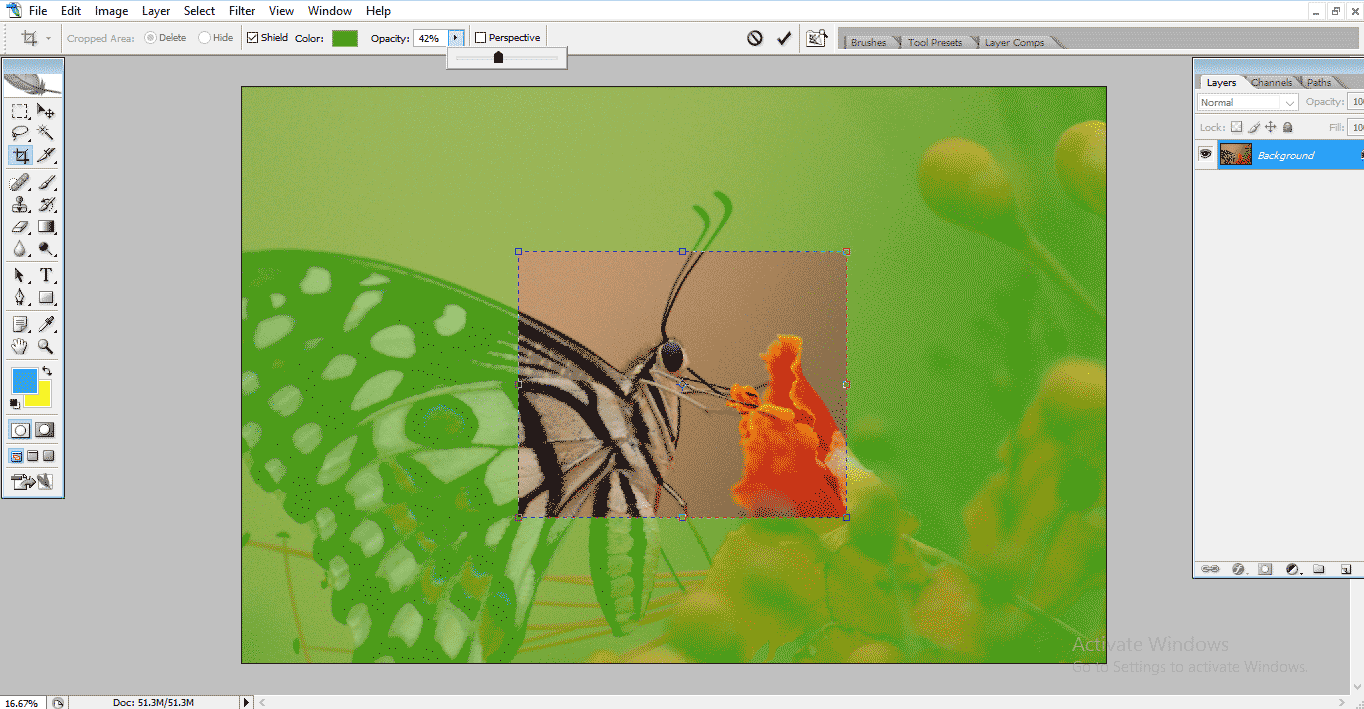
Task: Enable the Perspective checkbox
Action: (x=481, y=38)
